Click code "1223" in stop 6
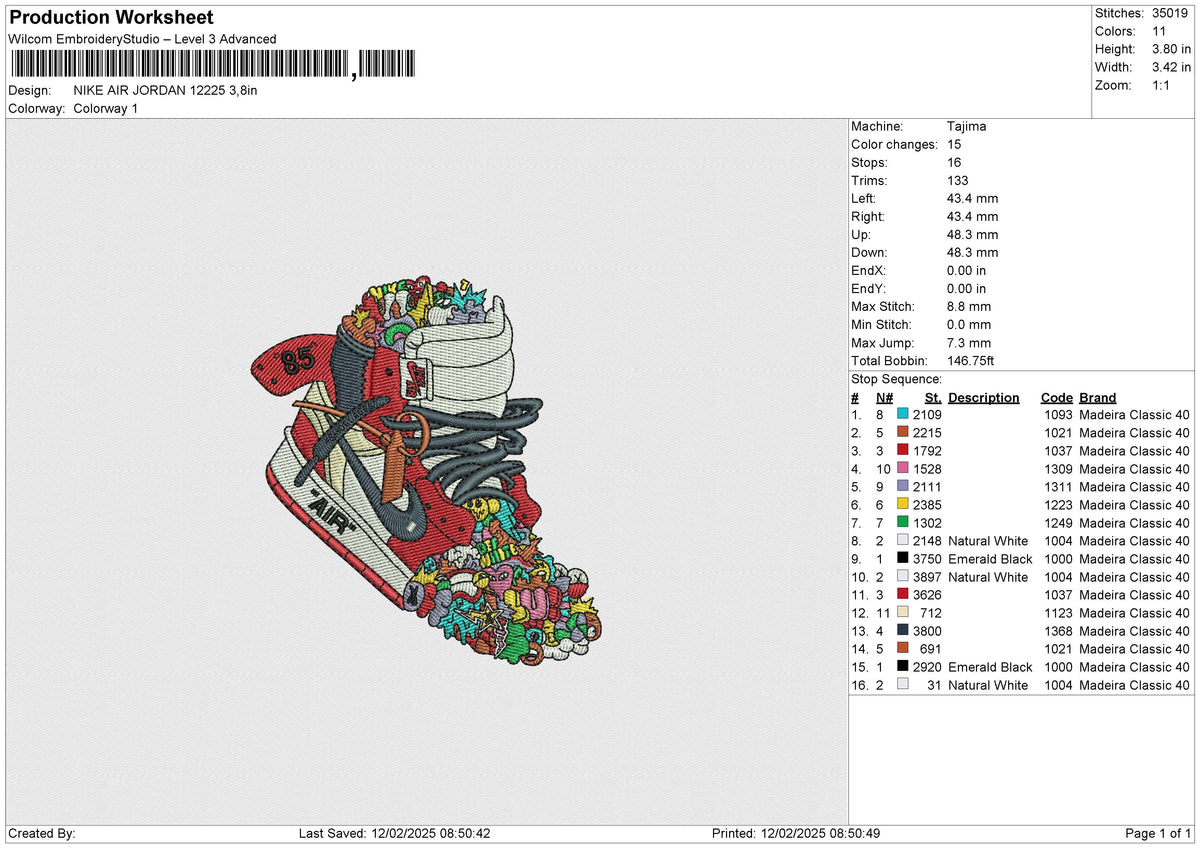The height and width of the screenshot is (848, 1200). click(x=1057, y=505)
